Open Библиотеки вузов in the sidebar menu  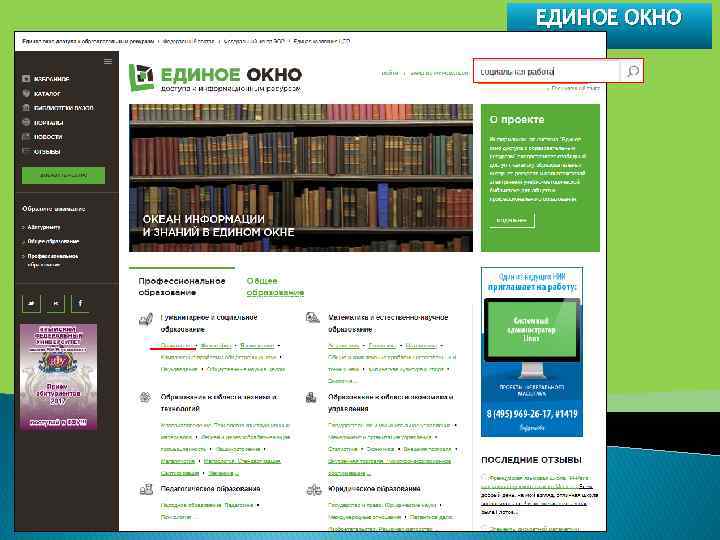pos(64,108)
